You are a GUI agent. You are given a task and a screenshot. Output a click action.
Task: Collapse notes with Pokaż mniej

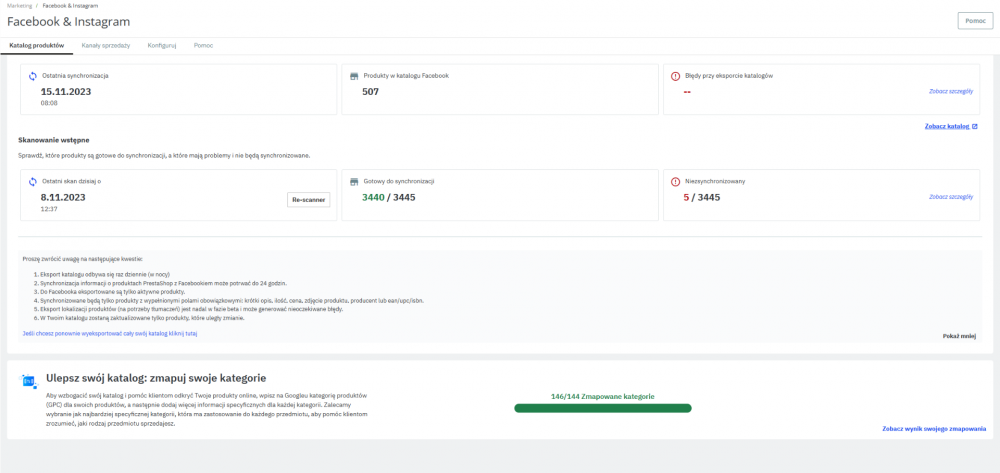pos(959,337)
